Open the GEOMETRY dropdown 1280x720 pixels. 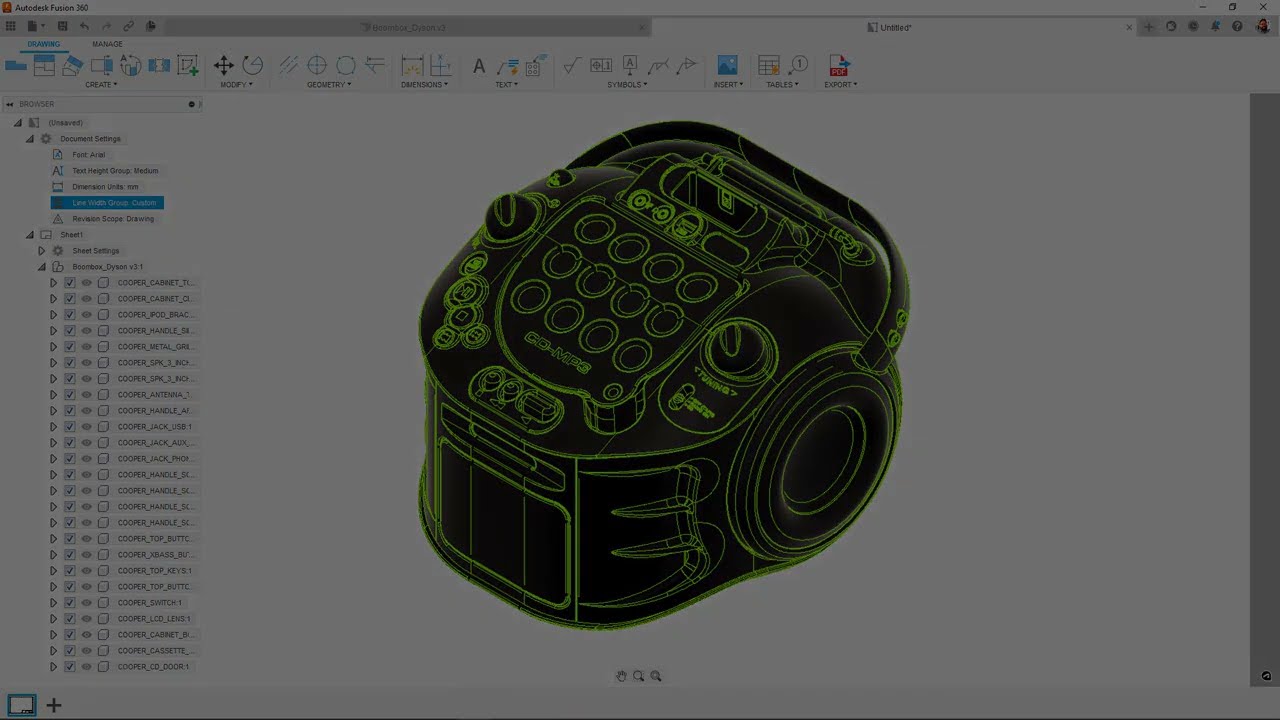[x=329, y=85]
